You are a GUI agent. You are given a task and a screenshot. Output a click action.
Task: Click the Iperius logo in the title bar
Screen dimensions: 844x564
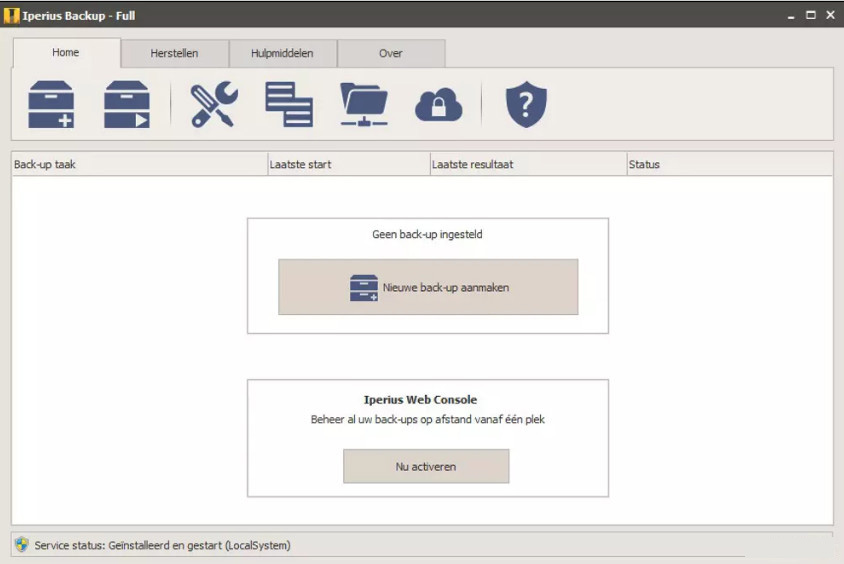pos(11,16)
